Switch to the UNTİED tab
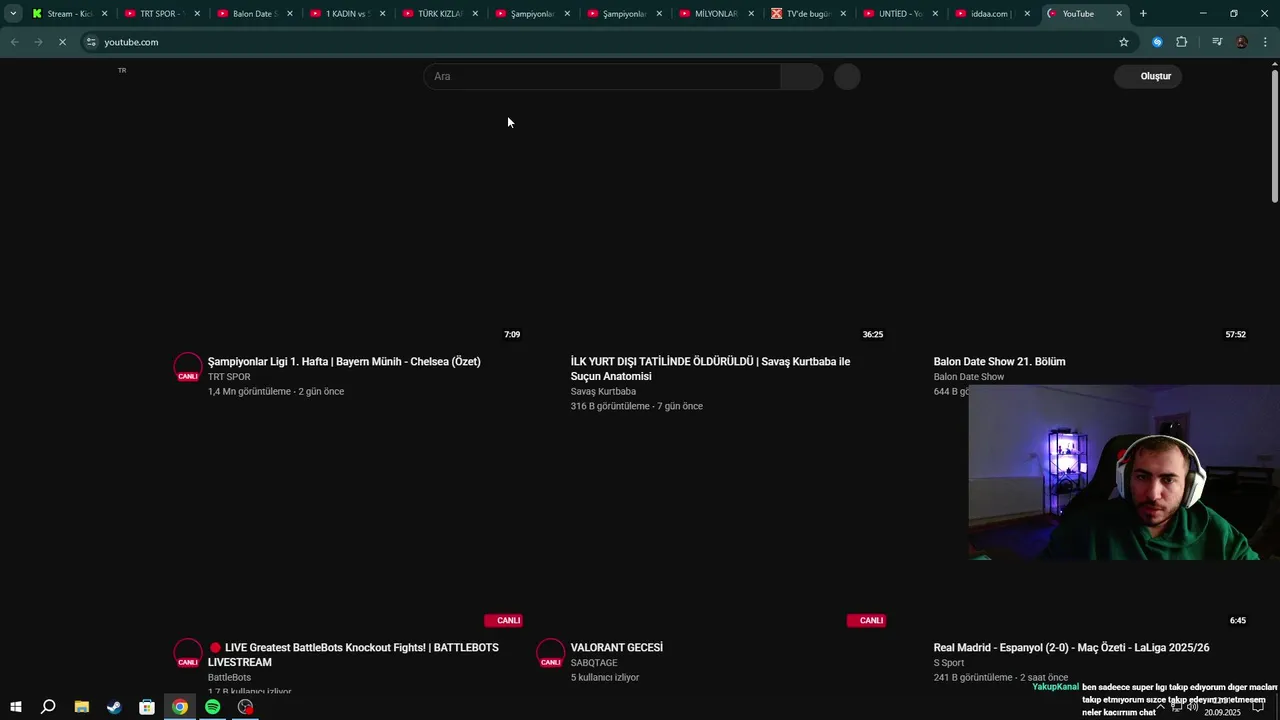The height and width of the screenshot is (720, 1280). (900, 14)
